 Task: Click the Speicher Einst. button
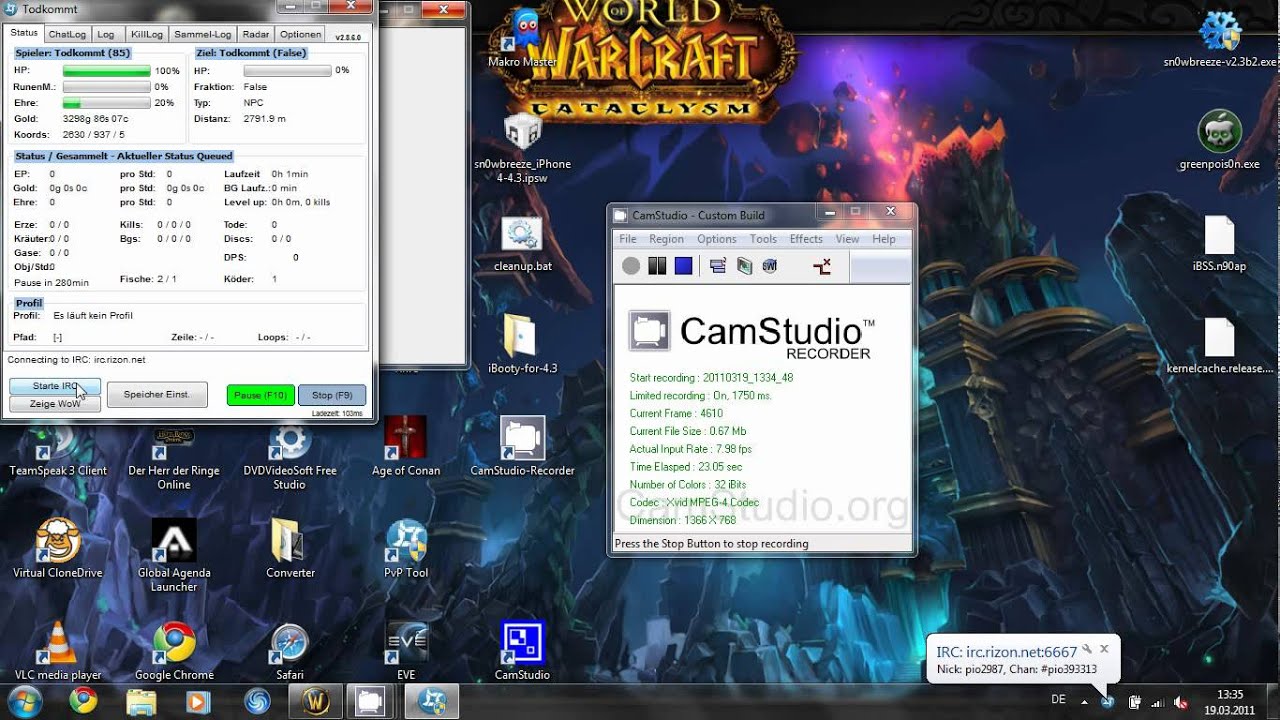tap(157, 395)
